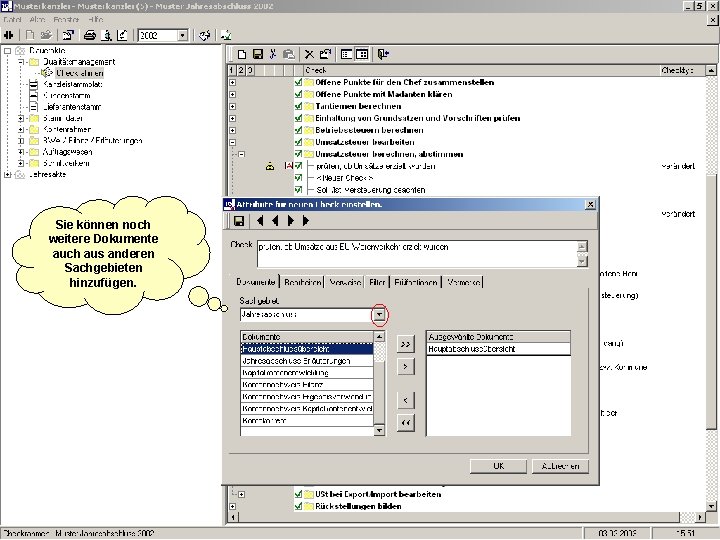Screen dimensions: 720x540
Task: Click the '<' remove selected document button
Action: (x=405, y=400)
